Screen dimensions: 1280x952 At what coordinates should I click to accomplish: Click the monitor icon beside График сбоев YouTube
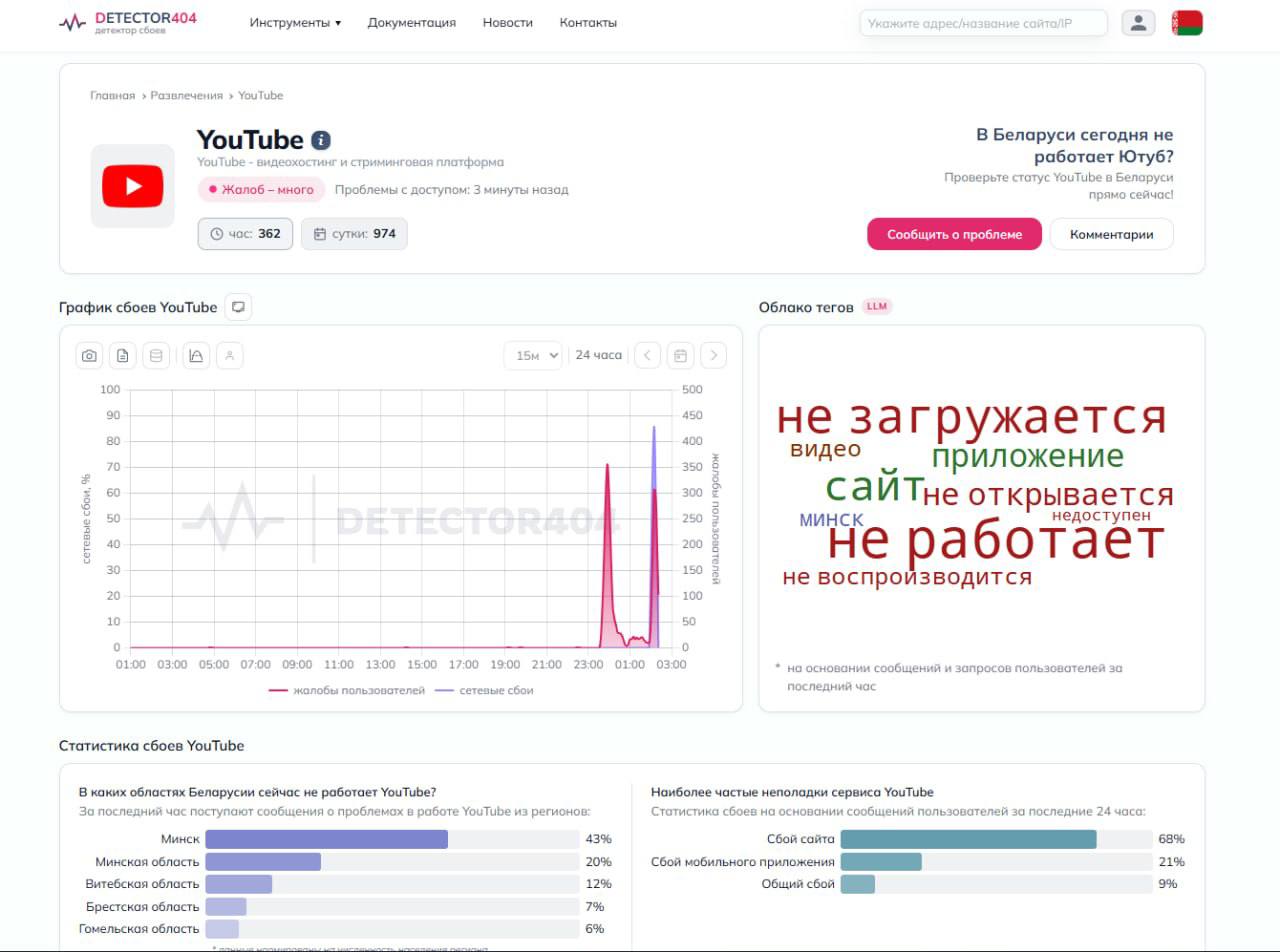[238, 307]
